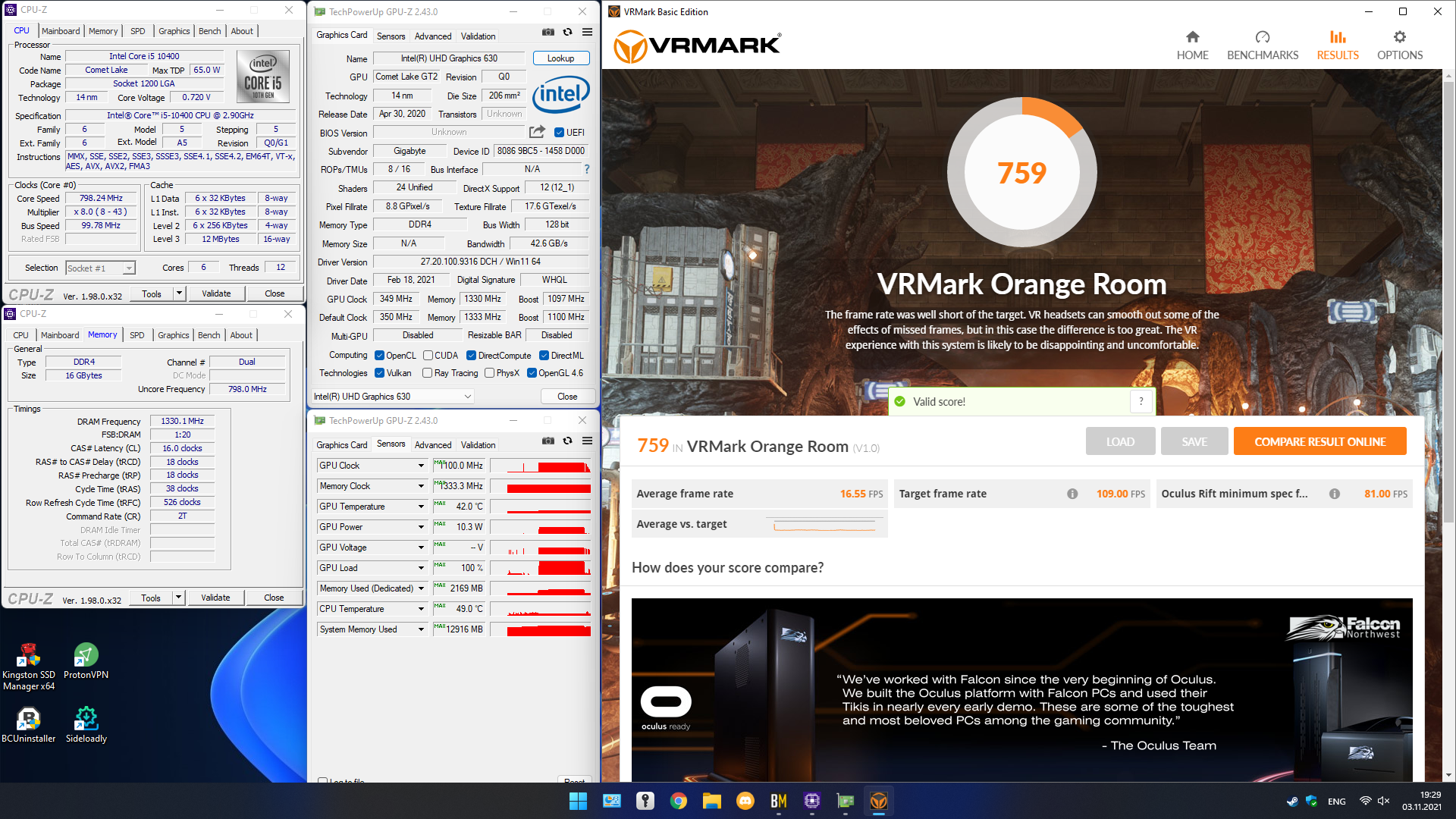Click Validate button in top CPU-Z window
The height and width of the screenshot is (819, 1456).
216,293
